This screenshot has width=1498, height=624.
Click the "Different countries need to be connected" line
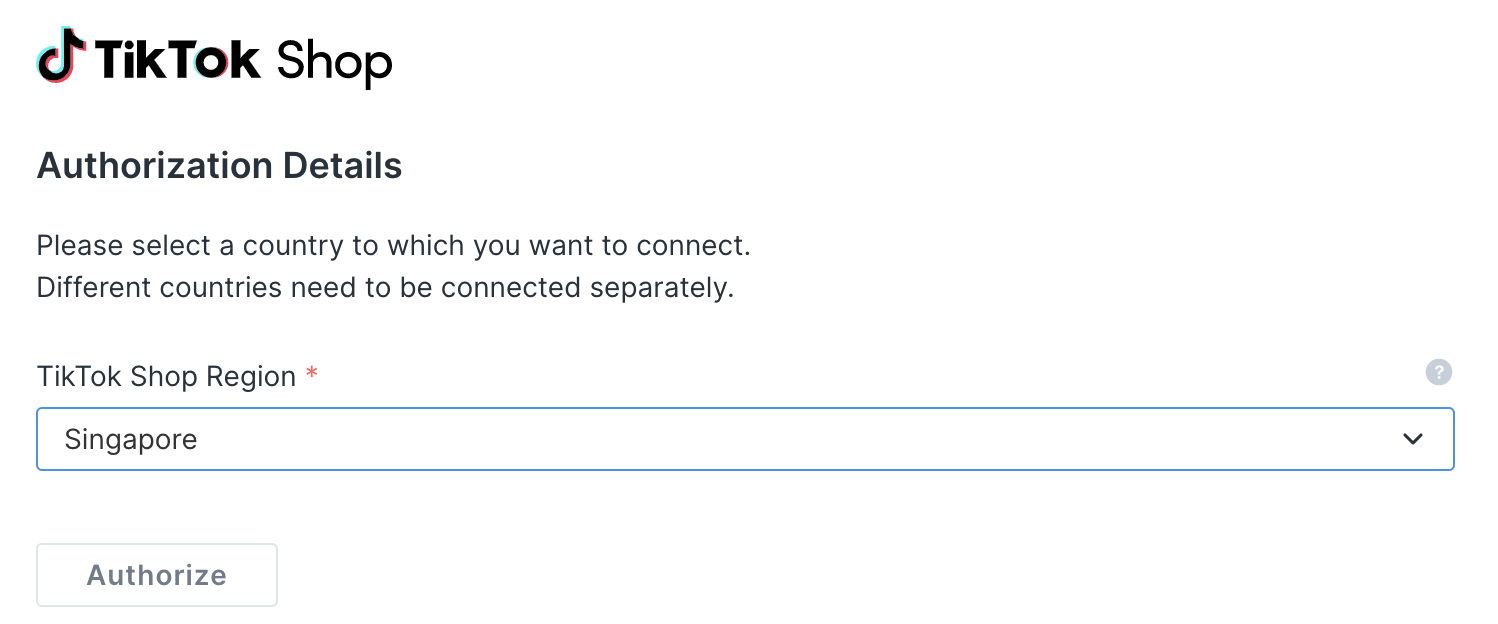click(385, 288)
